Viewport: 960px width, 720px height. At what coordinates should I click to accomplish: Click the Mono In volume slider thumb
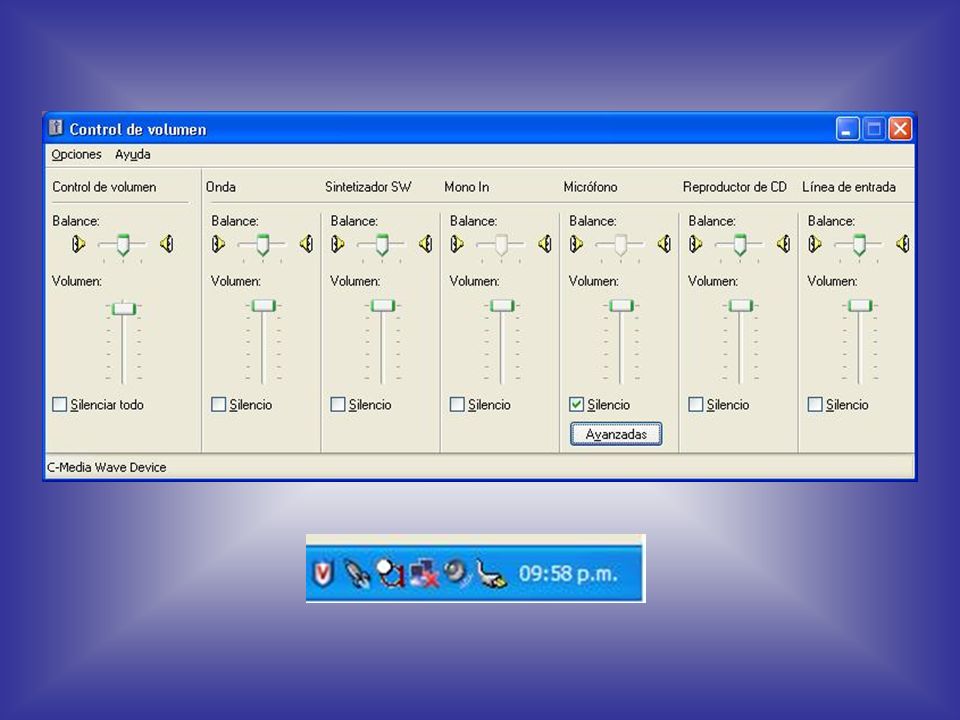click(502, 305)
